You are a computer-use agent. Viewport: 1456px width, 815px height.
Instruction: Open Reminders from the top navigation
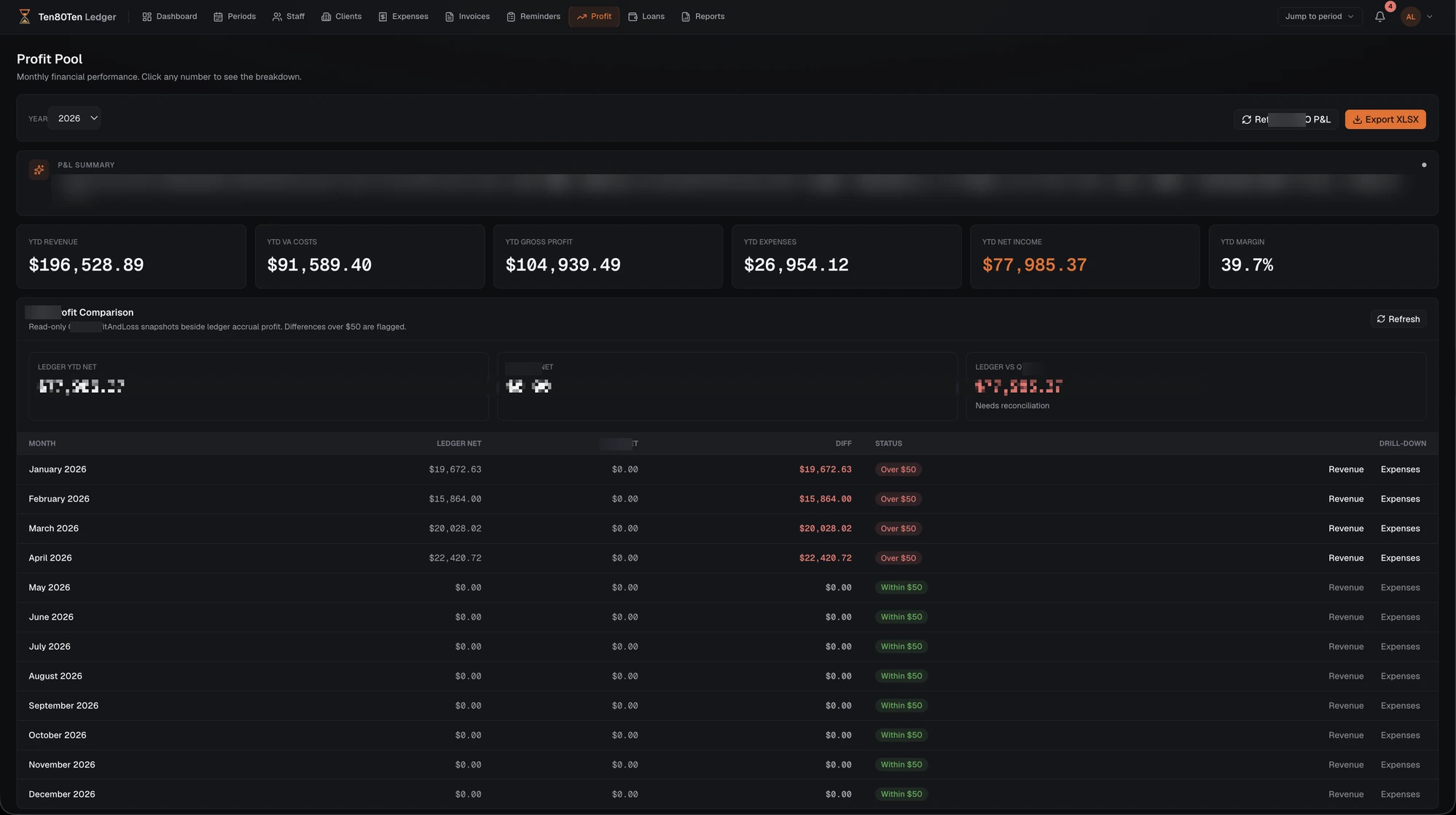pos(533,16)
